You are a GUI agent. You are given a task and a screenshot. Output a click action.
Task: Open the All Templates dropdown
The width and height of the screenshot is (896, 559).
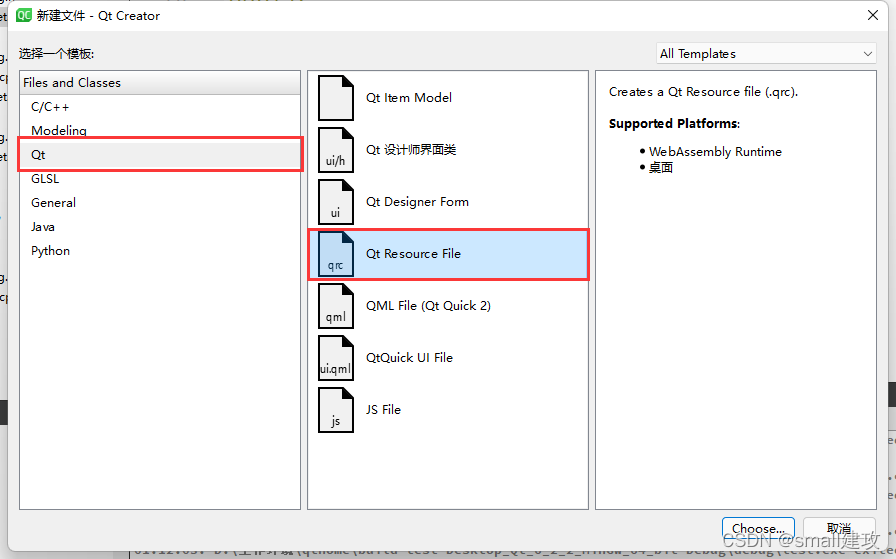pos(766,54)
